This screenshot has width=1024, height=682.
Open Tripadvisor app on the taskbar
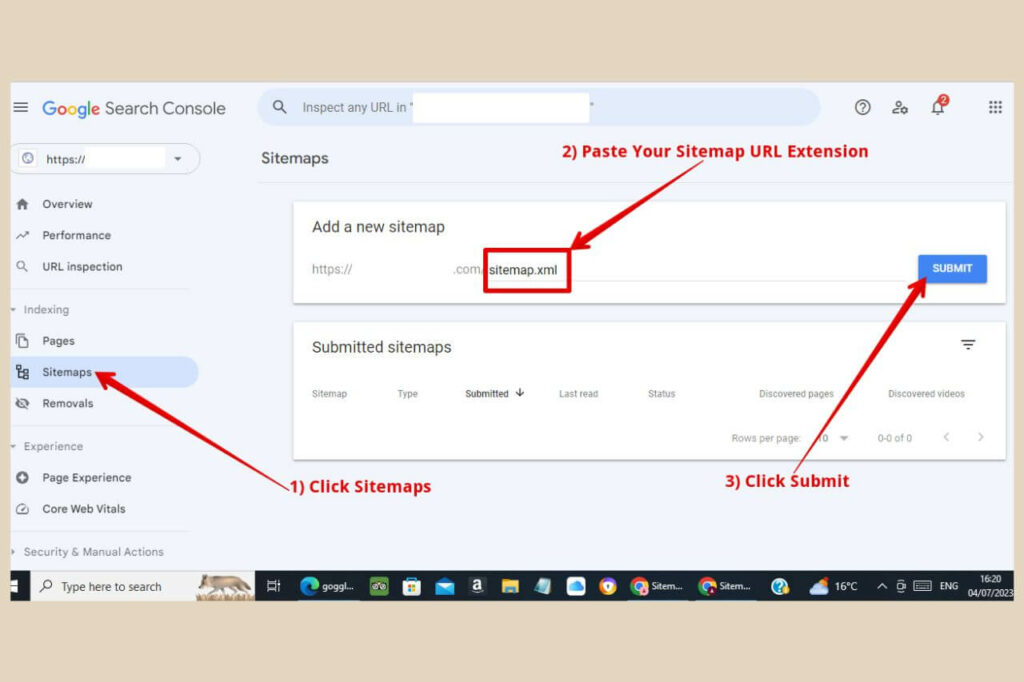[x=379, y=586]
